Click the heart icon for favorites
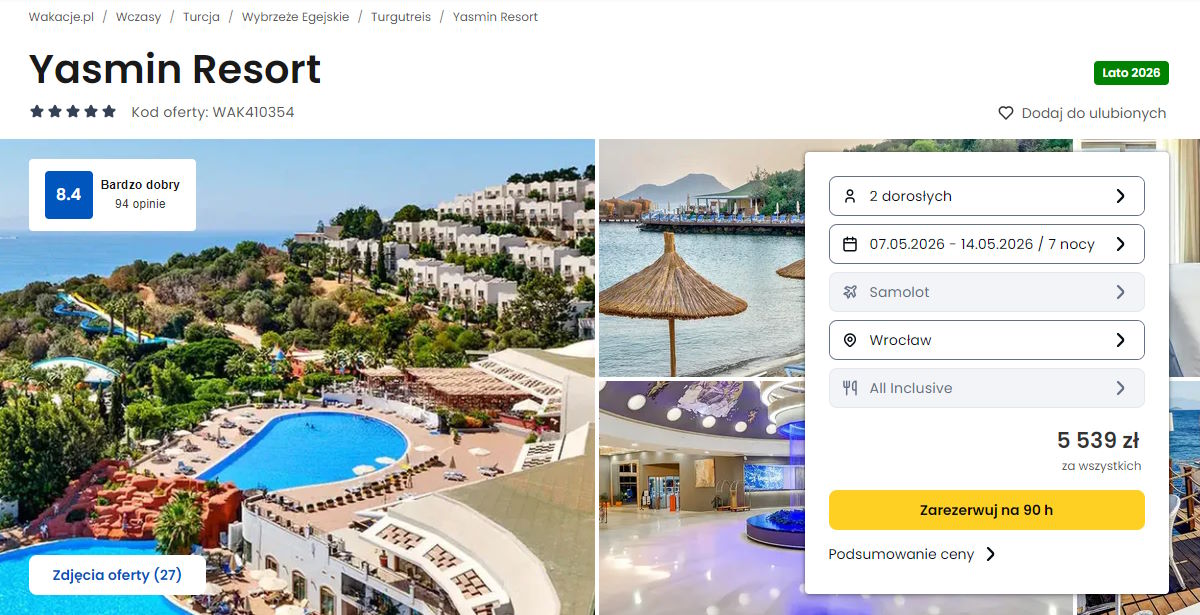Image resolution: width=1200 pixels, height=615 pixels. coord(1006,113)
